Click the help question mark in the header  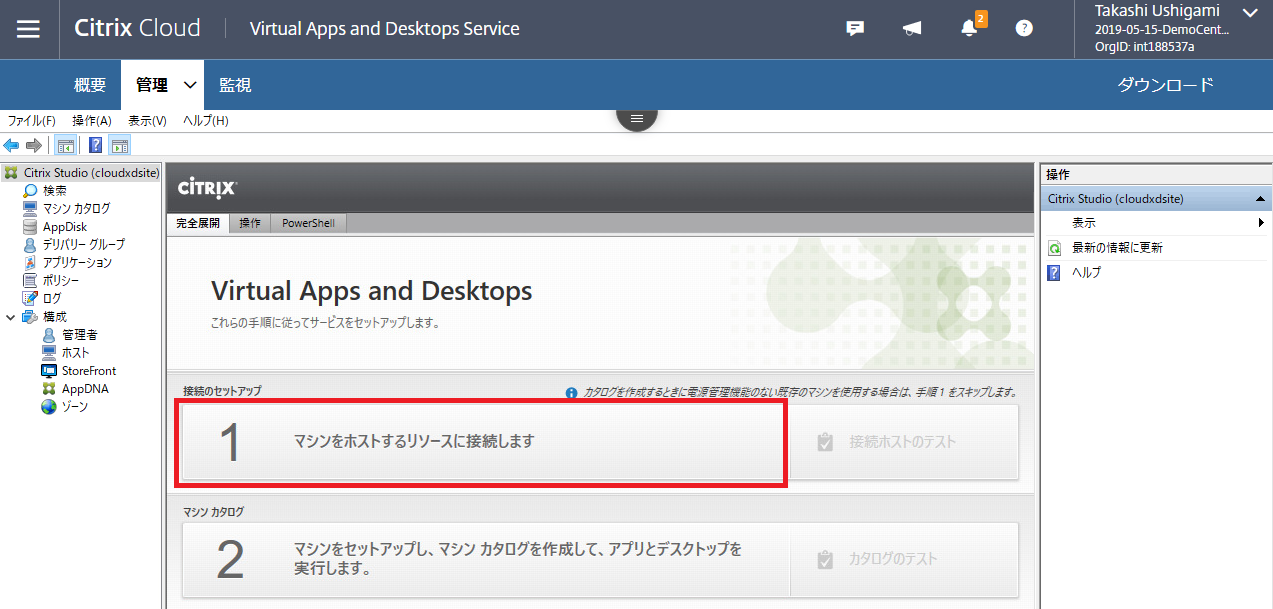click(1023, 28)
